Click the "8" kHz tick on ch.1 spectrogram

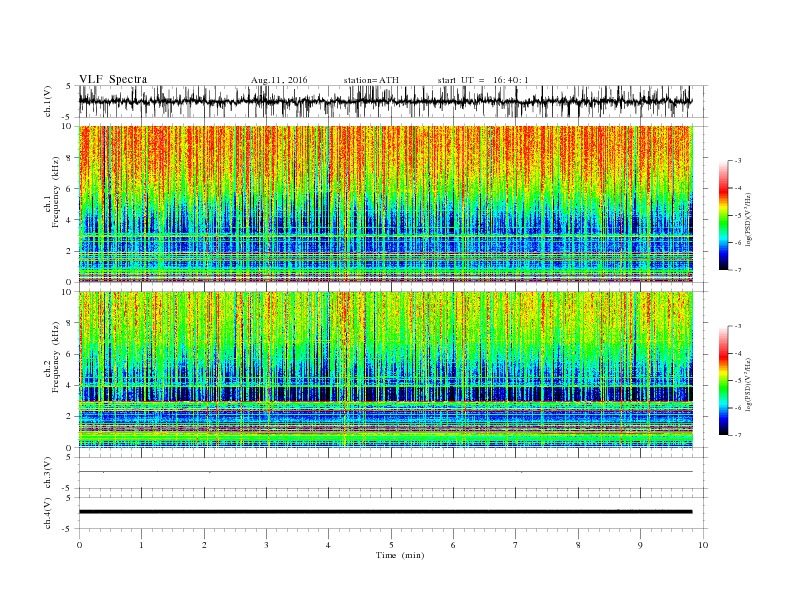coord(69,158)
